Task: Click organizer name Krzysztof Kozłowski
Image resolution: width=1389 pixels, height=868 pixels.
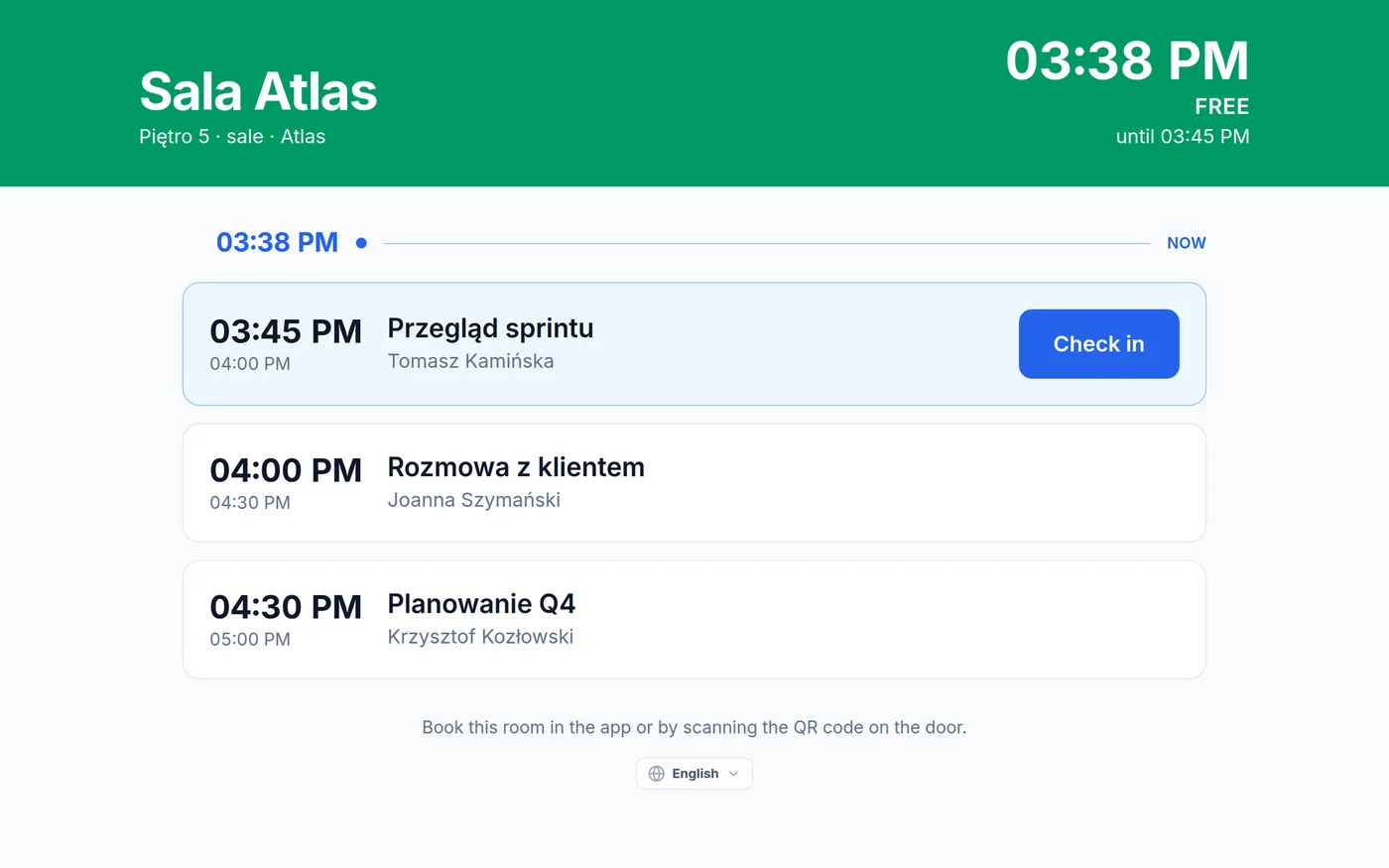Action: click(x=480, y=637)
